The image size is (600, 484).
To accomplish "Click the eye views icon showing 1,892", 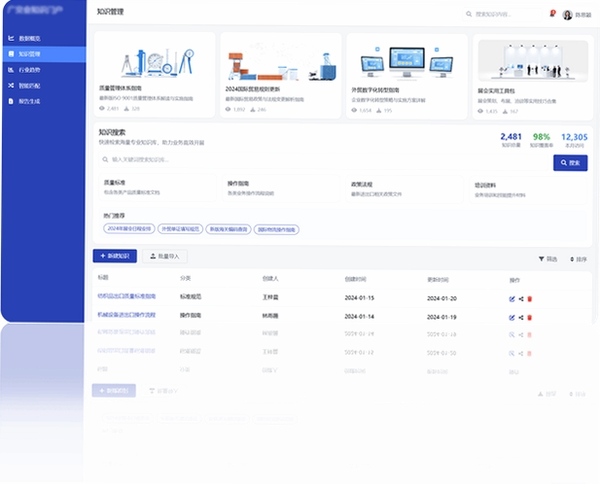I will point(228,109).
